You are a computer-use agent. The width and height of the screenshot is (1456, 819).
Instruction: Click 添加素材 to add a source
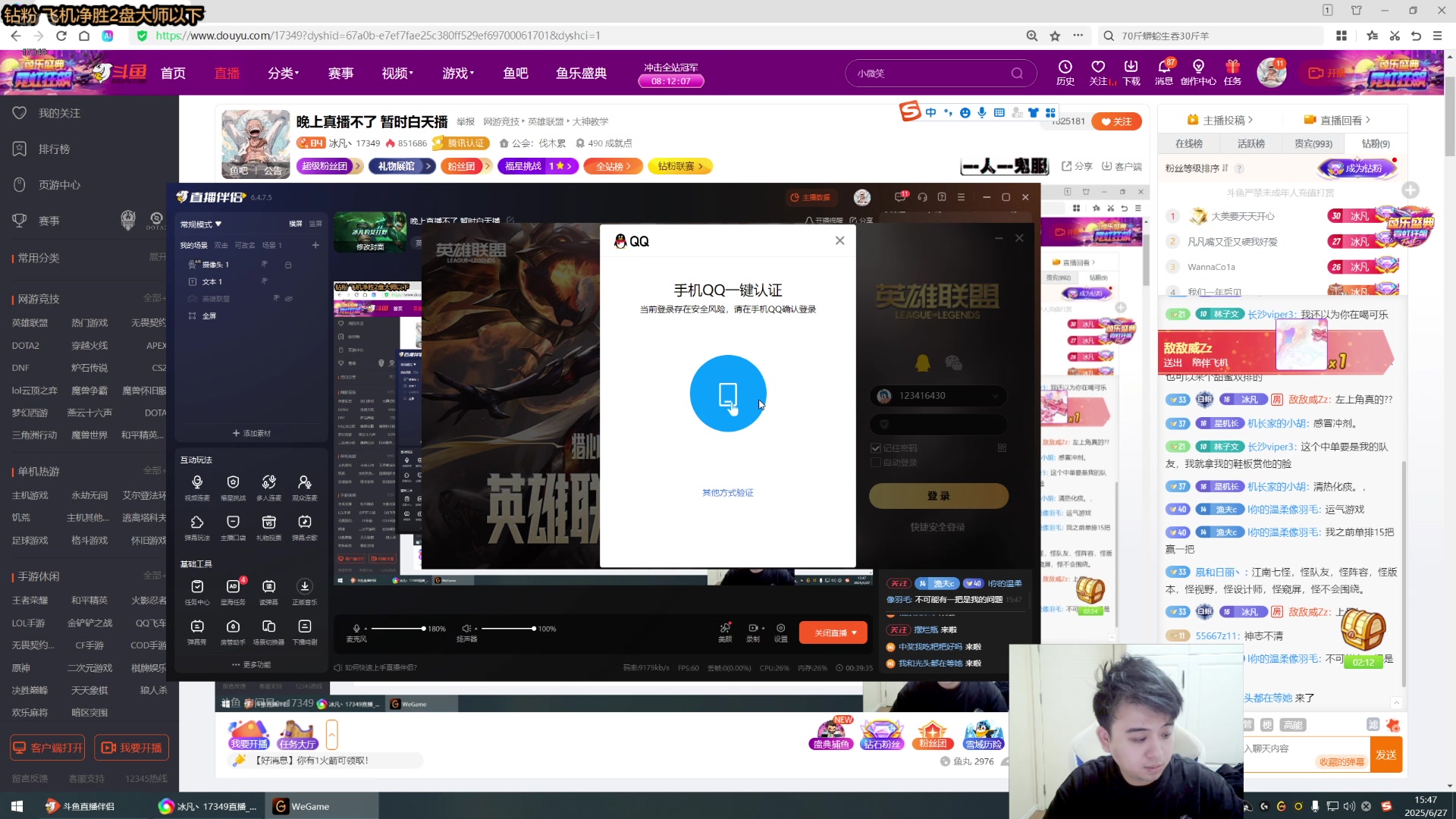pos(251,434)
